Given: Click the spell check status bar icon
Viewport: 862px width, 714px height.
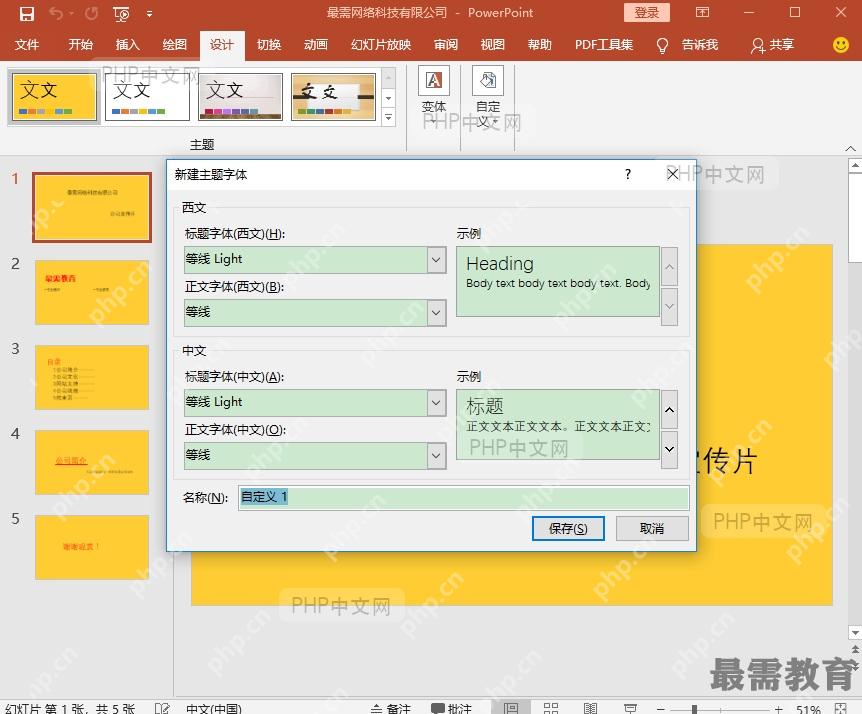Looking at the screenshot, I should click(162, 708).
